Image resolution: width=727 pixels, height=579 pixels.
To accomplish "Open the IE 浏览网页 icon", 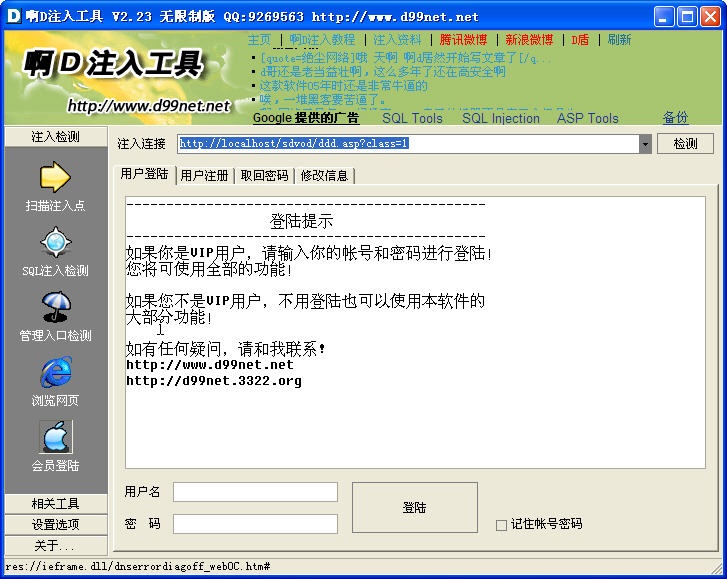I will point(56,371).
